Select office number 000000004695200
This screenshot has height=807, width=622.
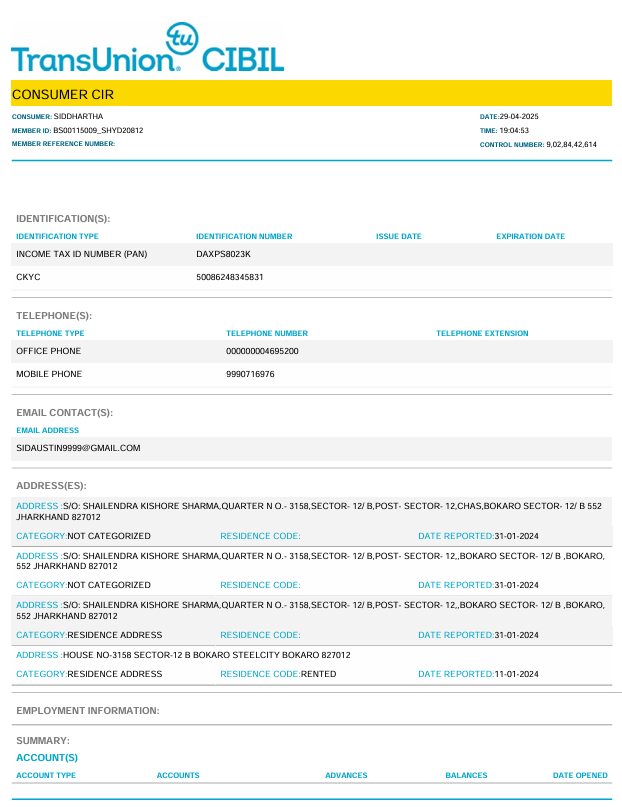click(262, 351)
